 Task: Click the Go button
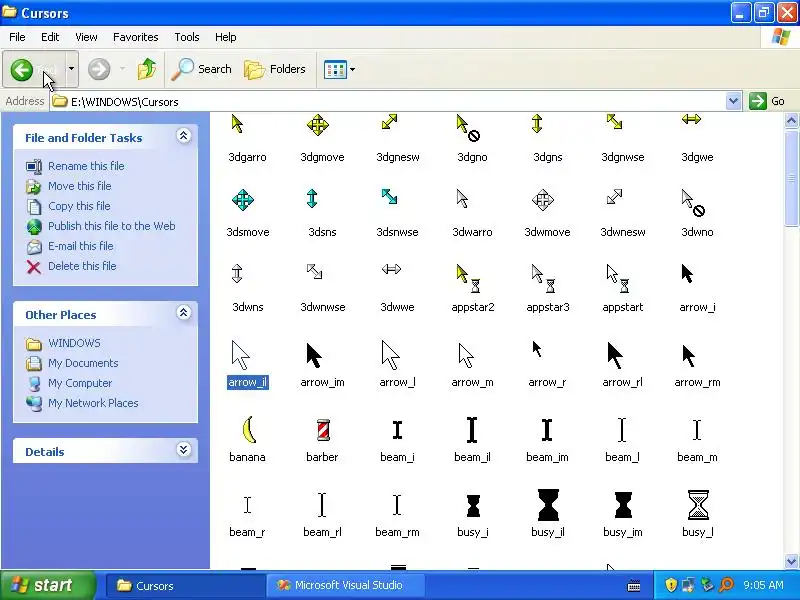tap(767, 101)
